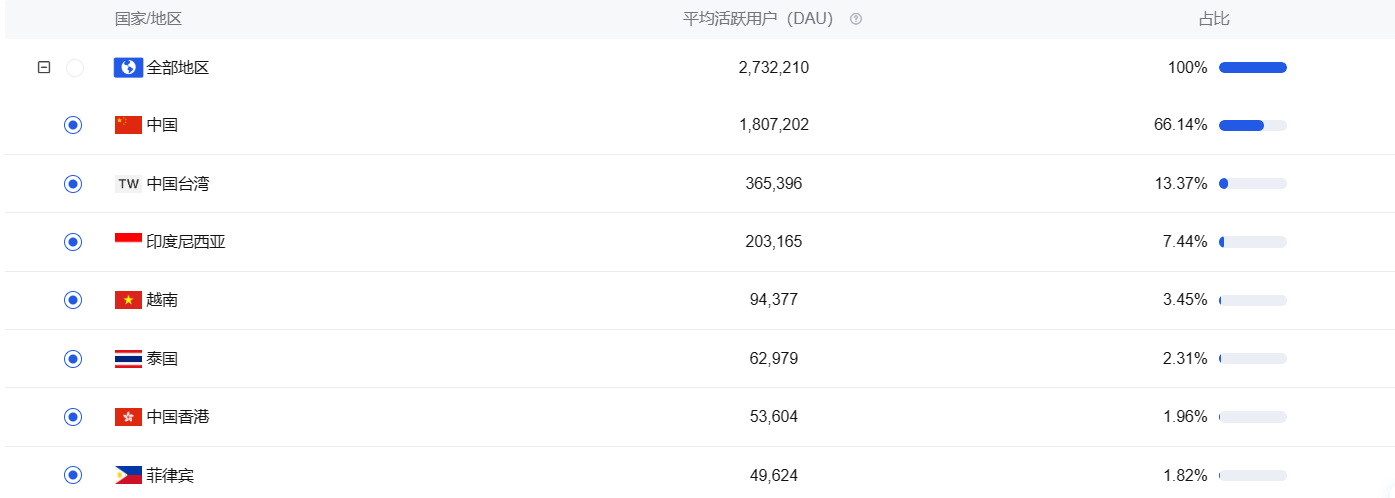1395x498 pixels.
Task: Click the 中国台湾 region name
Action: [x=178, y=184]
